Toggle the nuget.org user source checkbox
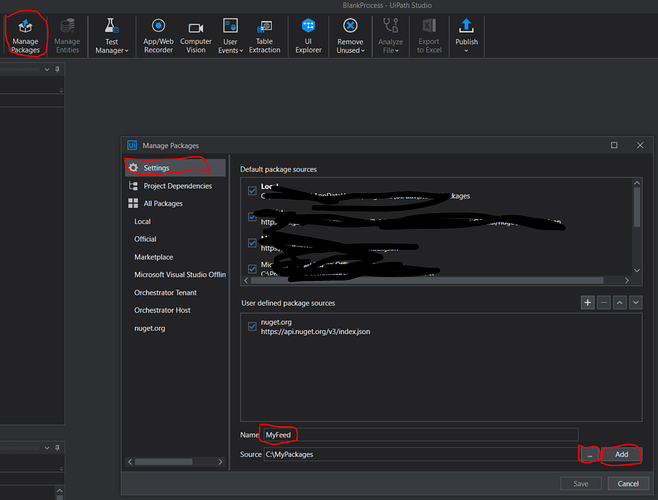Screen dimensions: 658x500 (252, 326)
